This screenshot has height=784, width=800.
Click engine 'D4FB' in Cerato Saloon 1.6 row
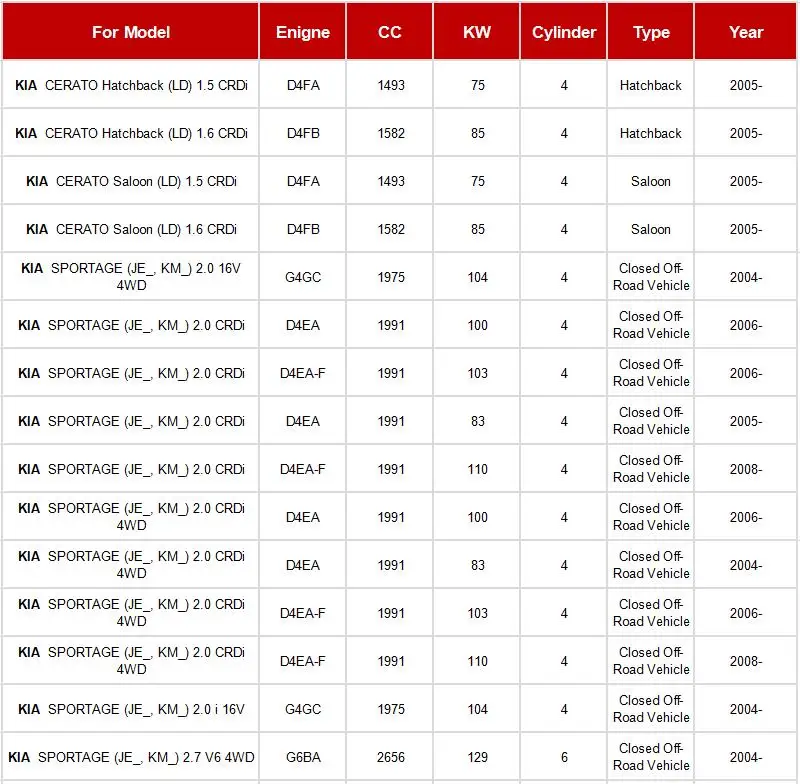pyautogui.click(x=303, y=229)
